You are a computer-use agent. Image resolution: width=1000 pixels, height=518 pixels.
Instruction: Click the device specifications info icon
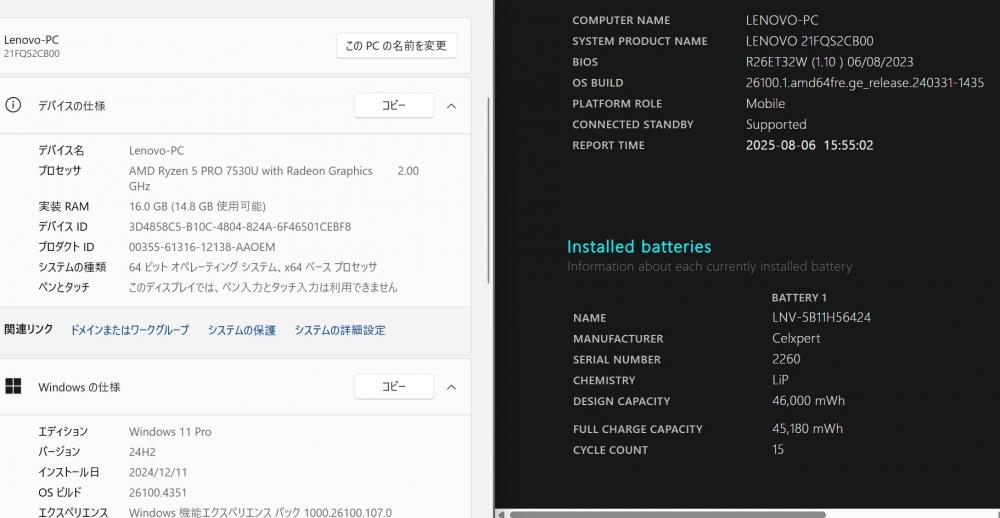13,105
